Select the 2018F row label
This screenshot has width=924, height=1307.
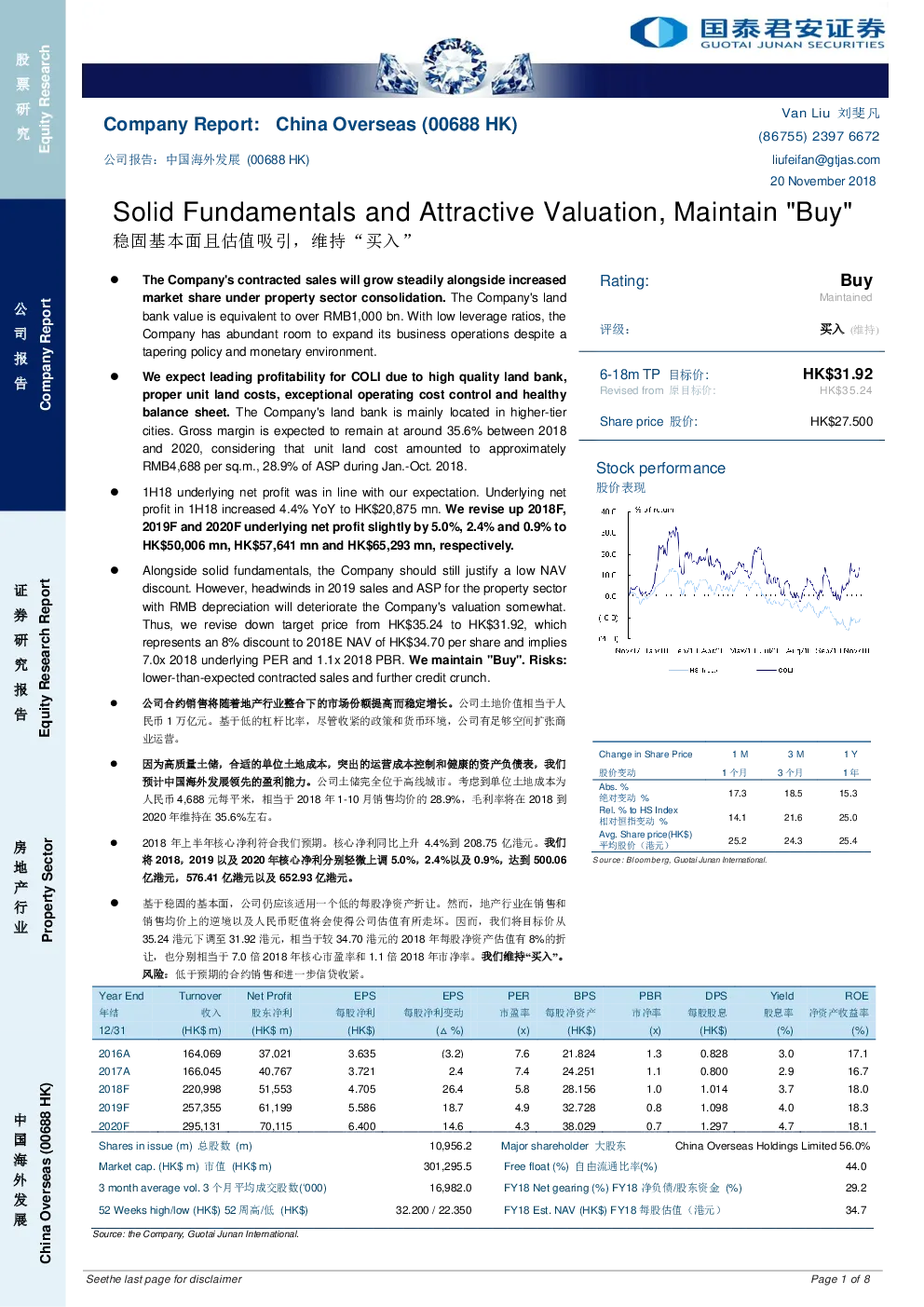115,1089
